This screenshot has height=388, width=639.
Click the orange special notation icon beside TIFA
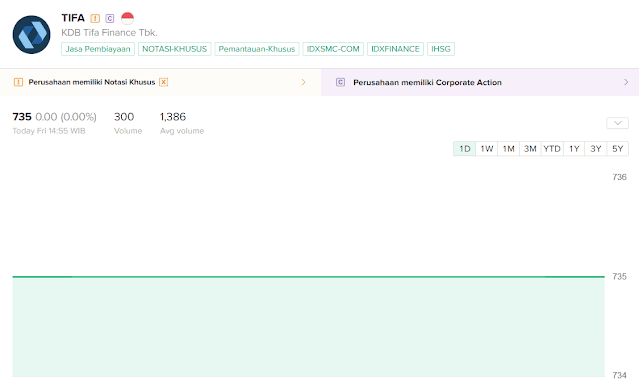95,18
